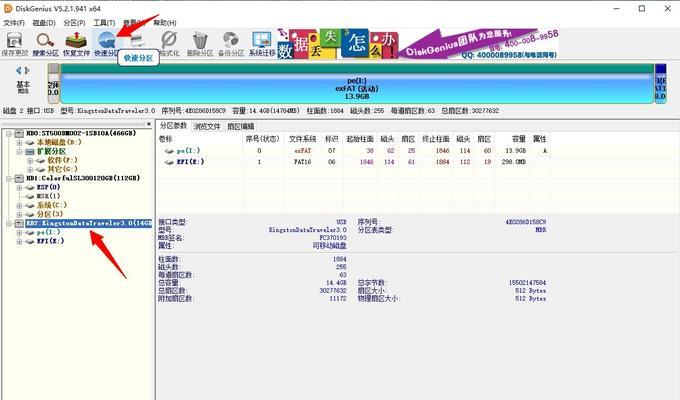Select EFI(E:) row in partition table
Screen dimensions: 680x400
point(353,162)
